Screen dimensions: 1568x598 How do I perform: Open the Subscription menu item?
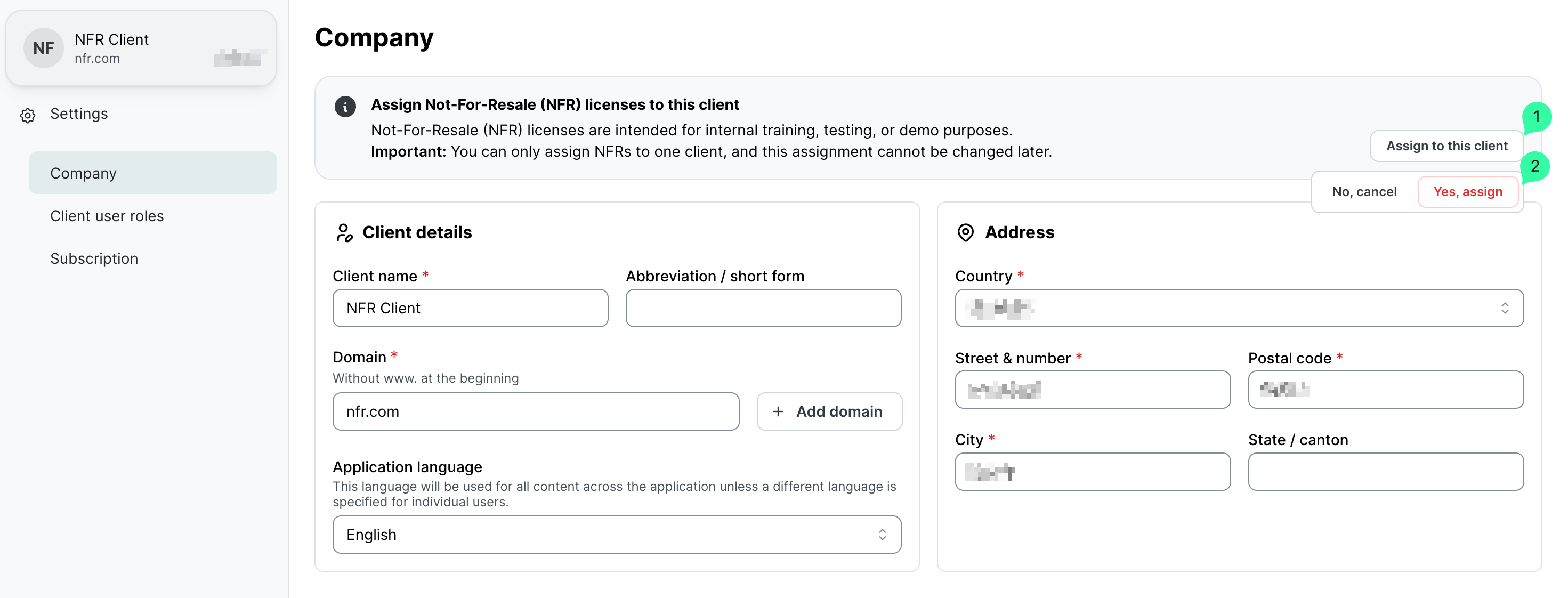click(94, 258)
